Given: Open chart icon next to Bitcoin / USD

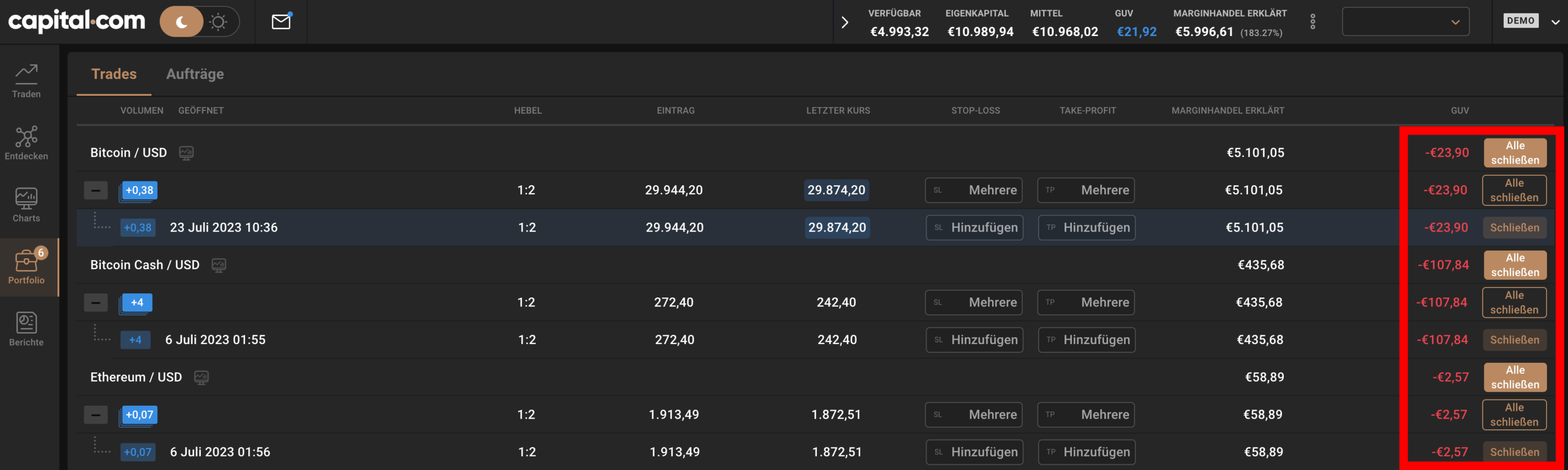Looking at the screenshot, I should click(x=186, y=153).
